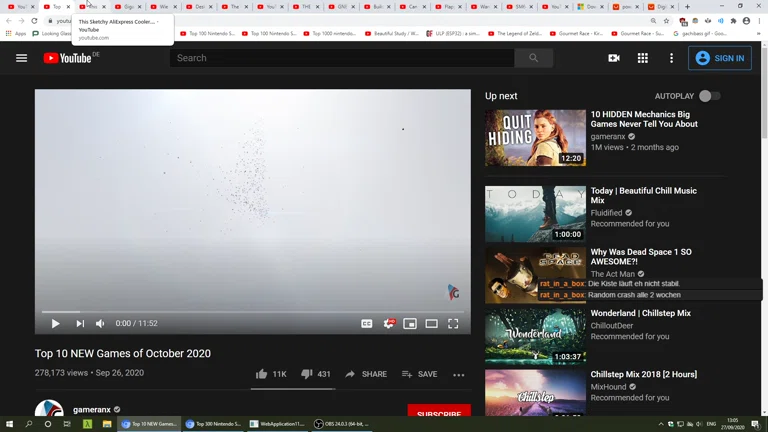
Task: Open the Apps bookmarks shortcut
Action: (16, 33)
